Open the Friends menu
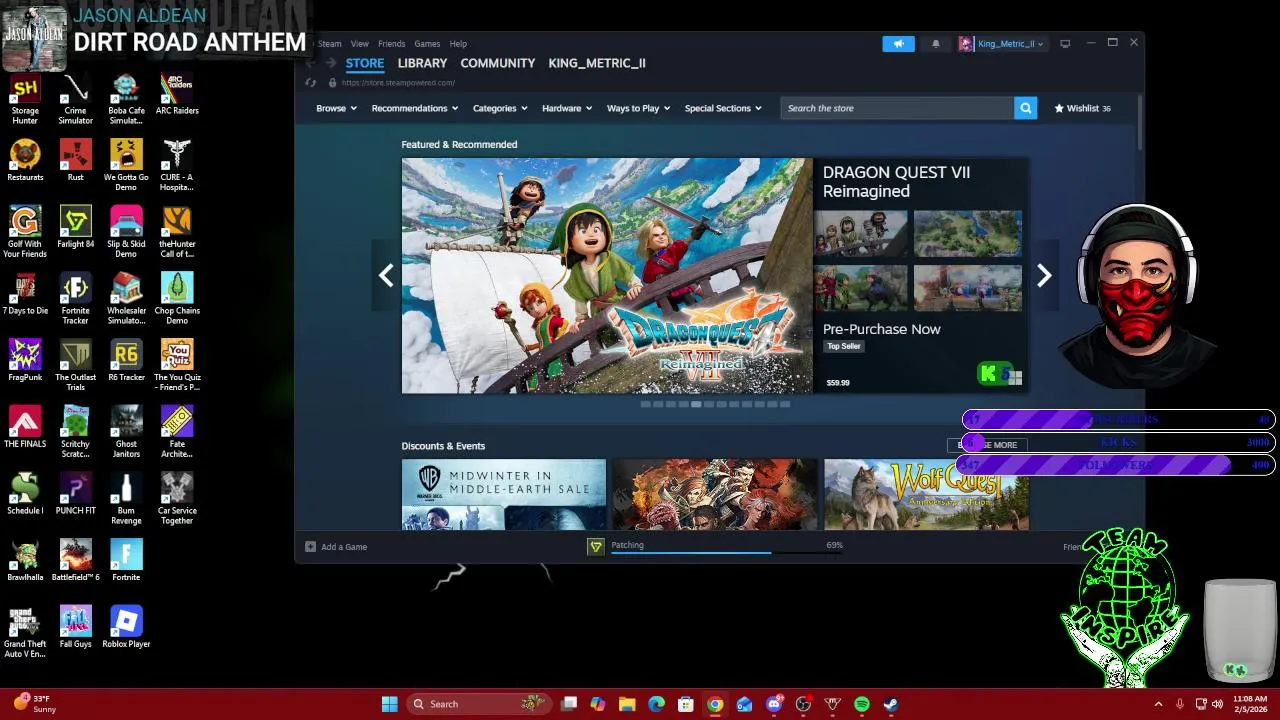 pyautogui.click(x=391, y=44)
